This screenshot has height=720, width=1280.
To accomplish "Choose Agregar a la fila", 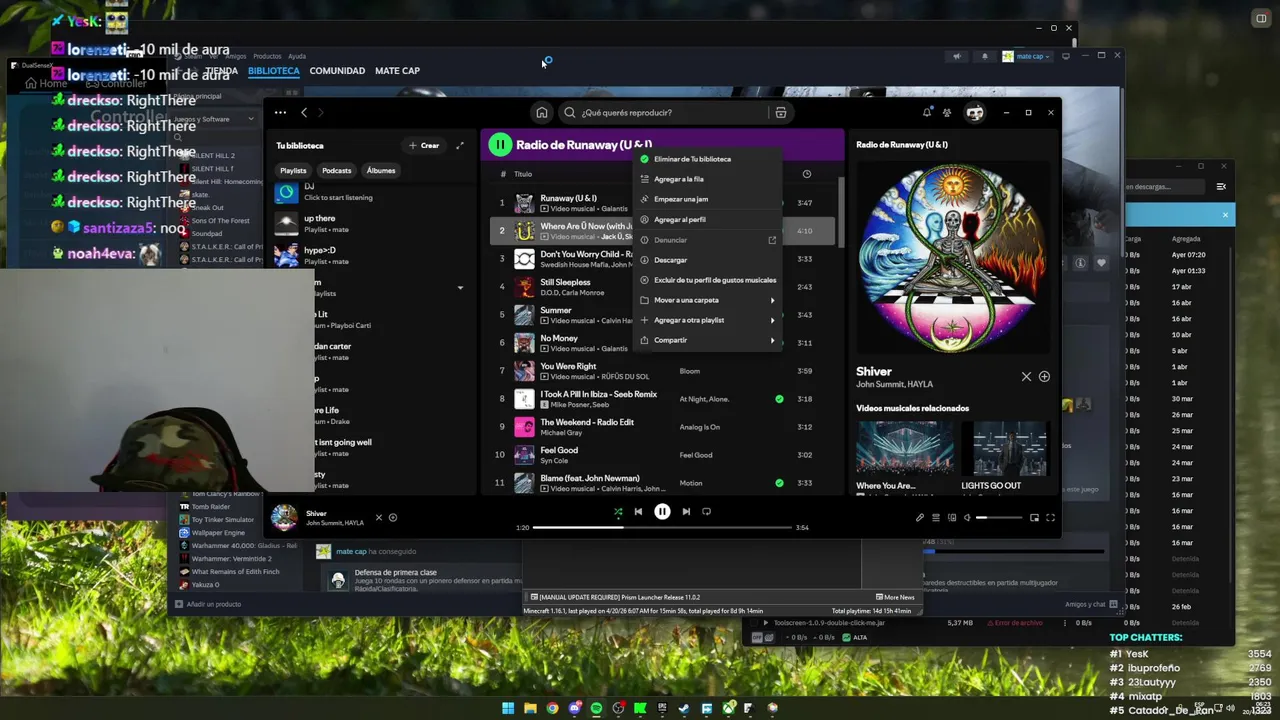I will (x=707, y=179).
